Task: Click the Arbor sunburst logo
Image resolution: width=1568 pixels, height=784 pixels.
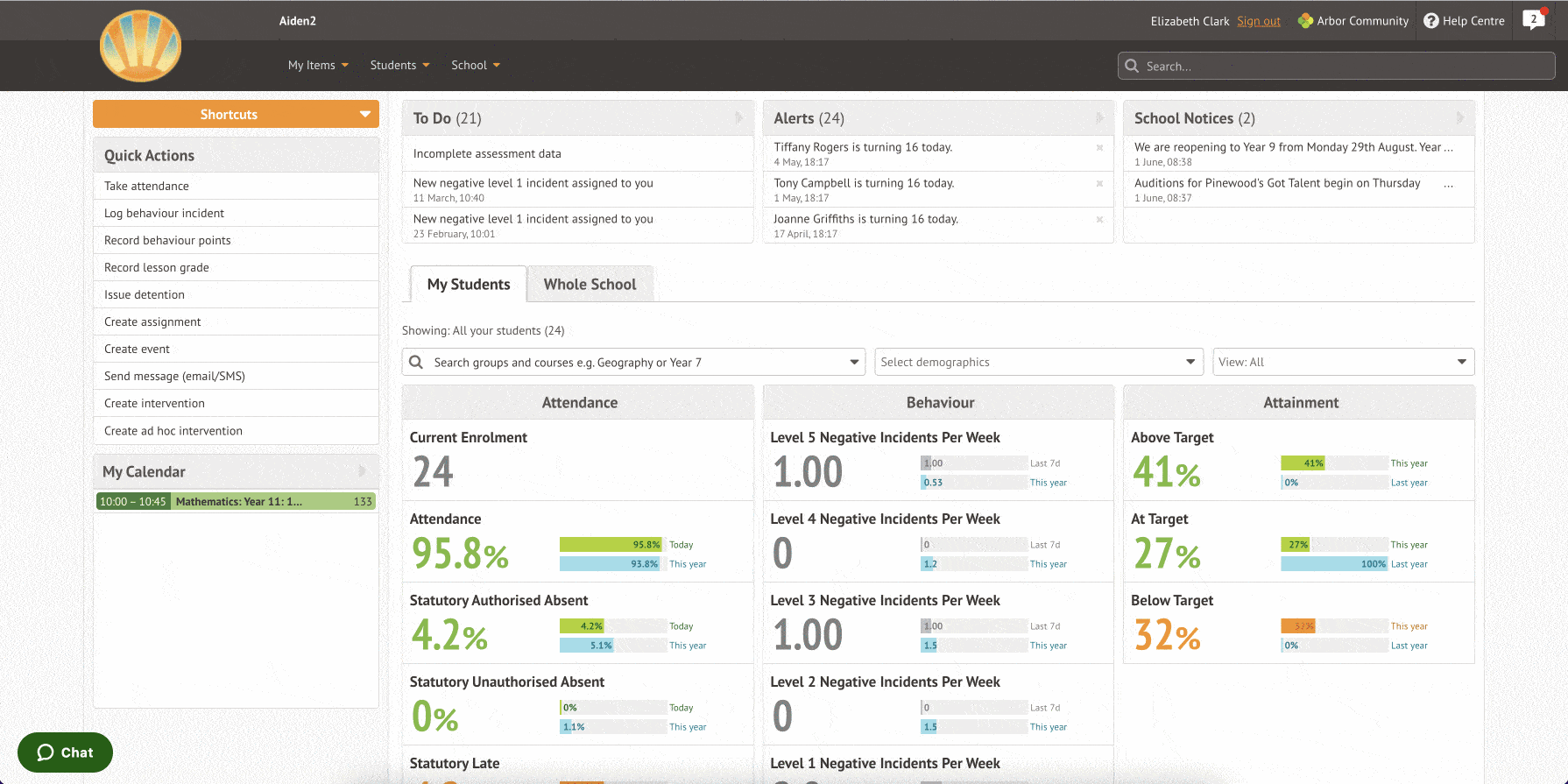Action: pos(140,46)
